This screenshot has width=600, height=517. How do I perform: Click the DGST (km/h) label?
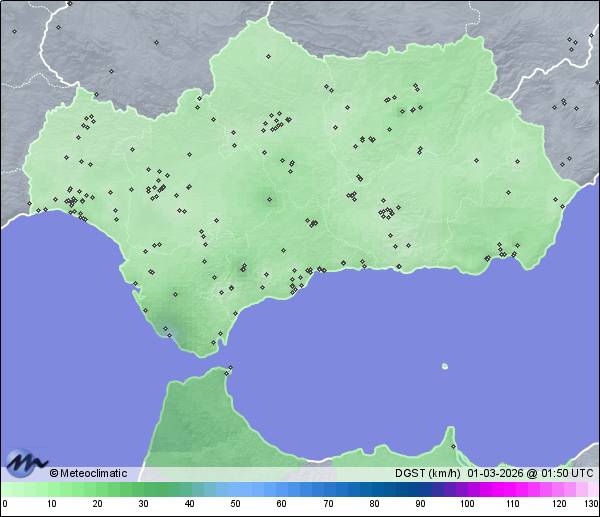(427, 473)
